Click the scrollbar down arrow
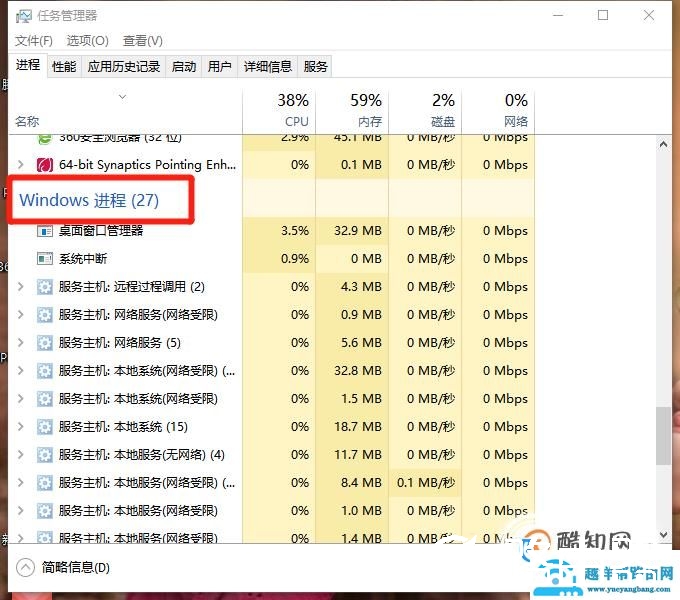Viewport: 680px width, 600px height. pyautogui.click(x=663, y=535)
